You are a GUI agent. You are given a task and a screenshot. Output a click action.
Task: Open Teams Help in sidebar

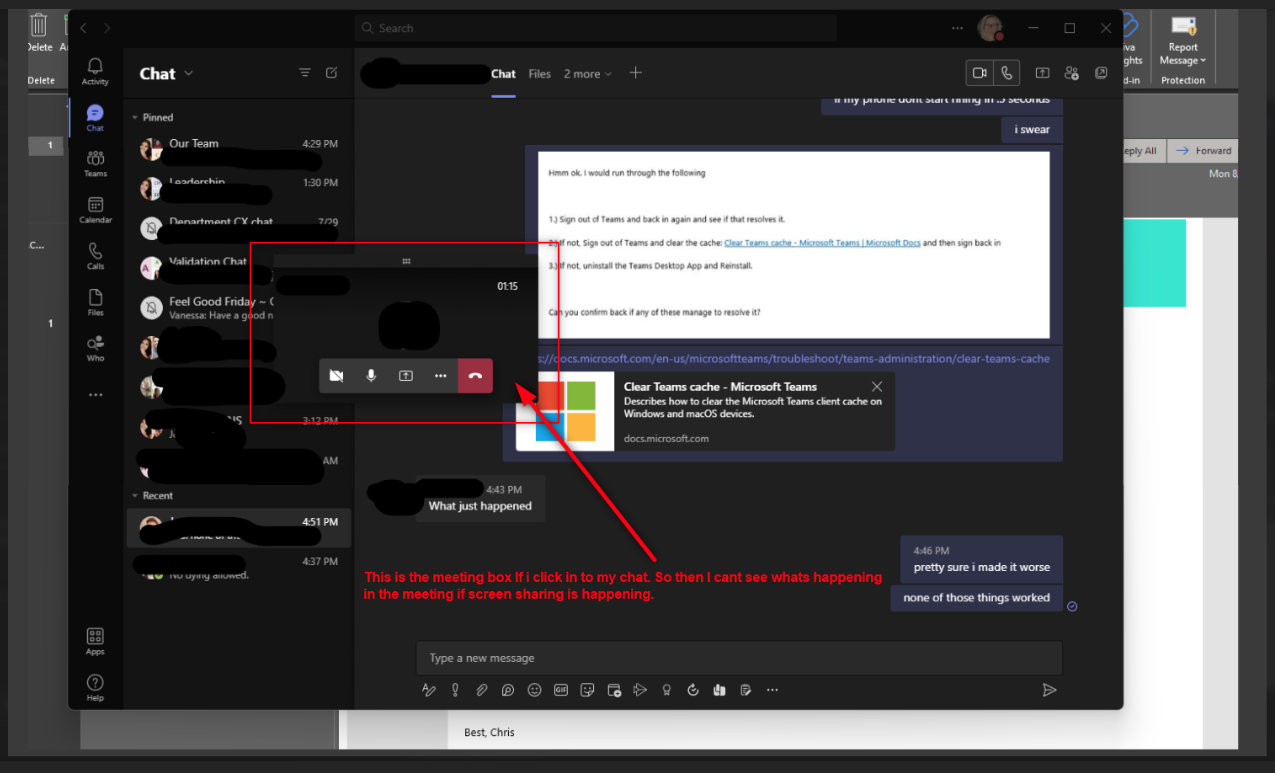(x=95, y=687)
